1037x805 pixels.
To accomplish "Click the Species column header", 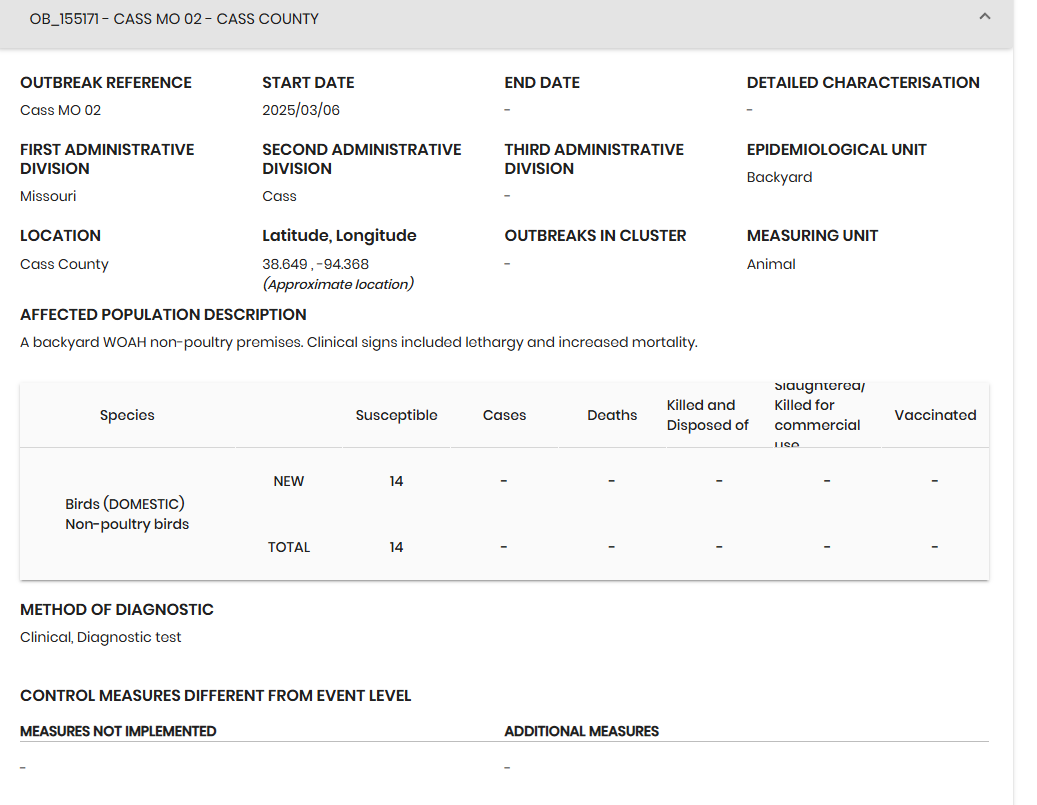I will coord(127,415).
